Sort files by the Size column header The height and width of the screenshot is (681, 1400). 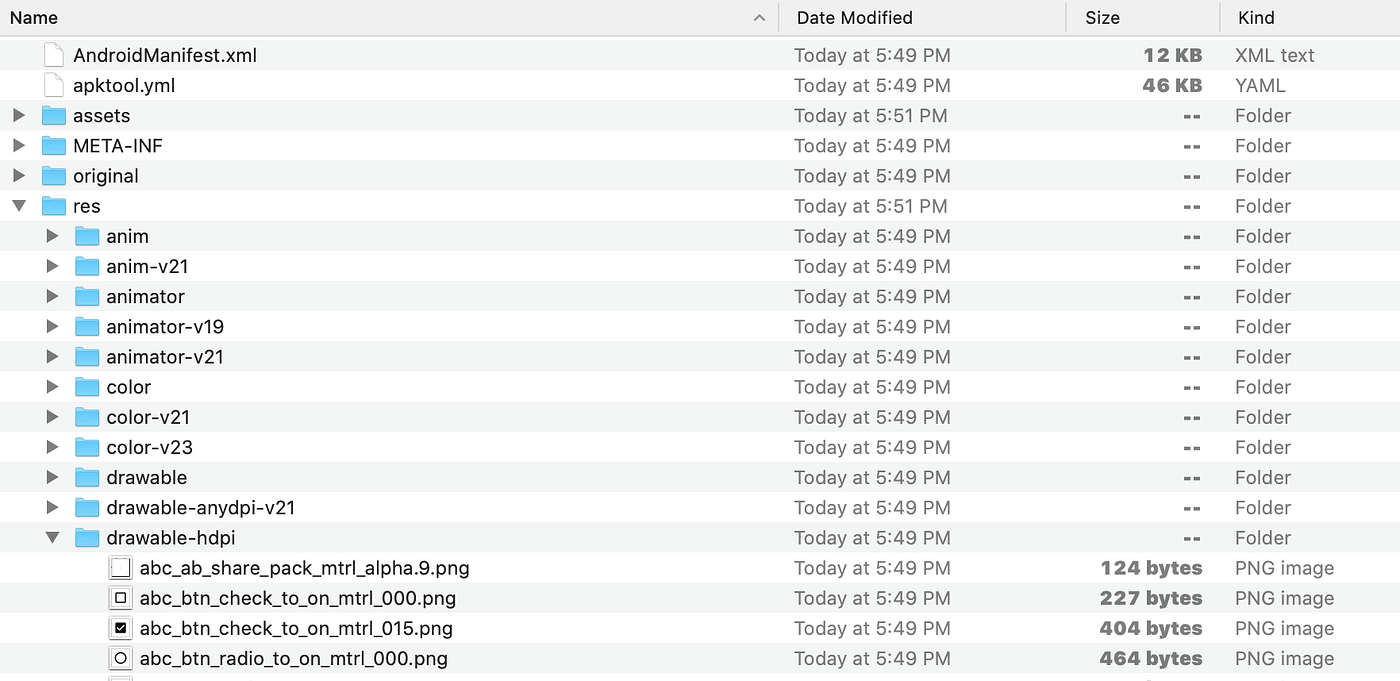pos(1103,17)
